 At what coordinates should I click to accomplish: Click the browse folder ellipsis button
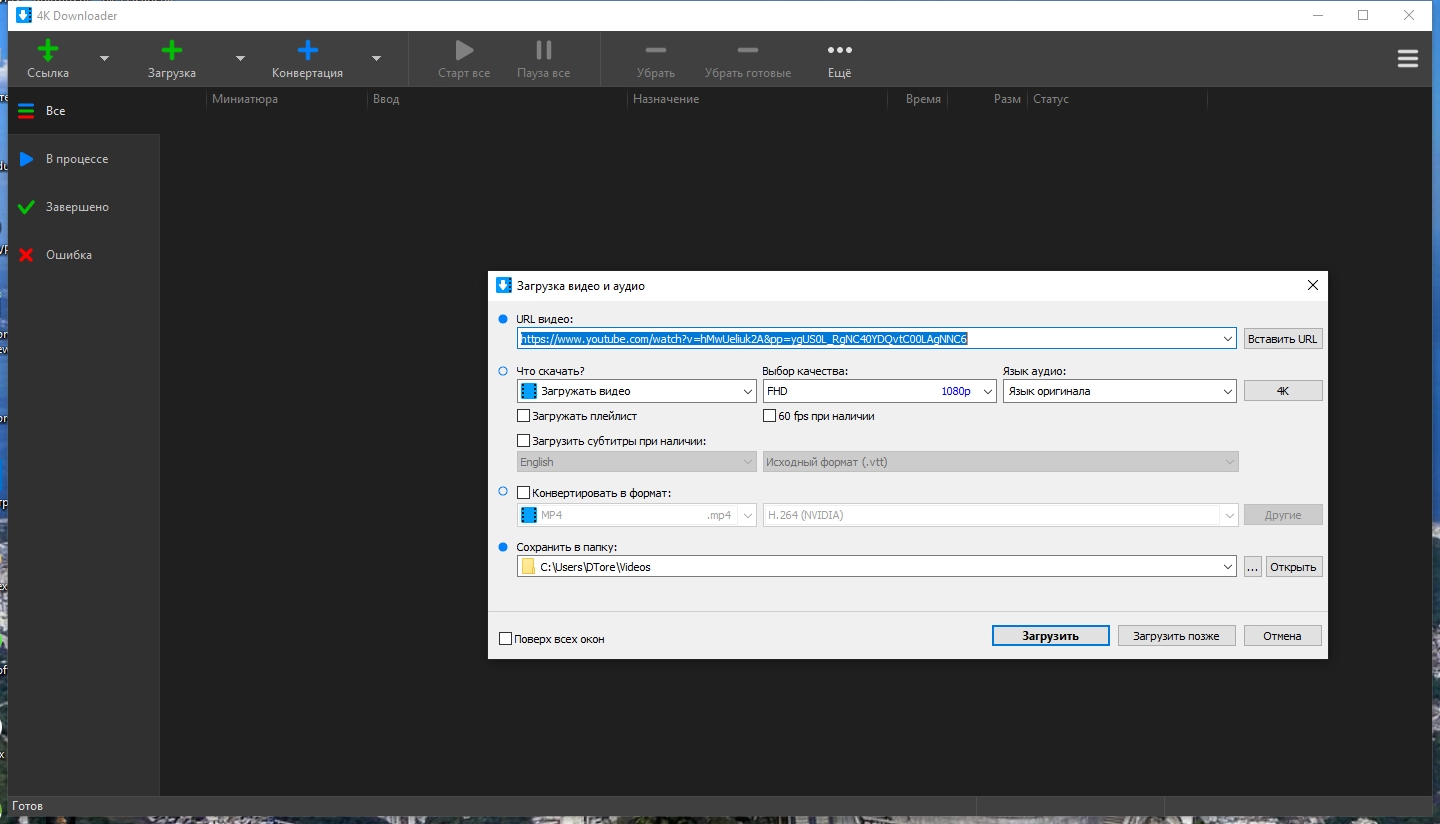tap(1252, 567)
